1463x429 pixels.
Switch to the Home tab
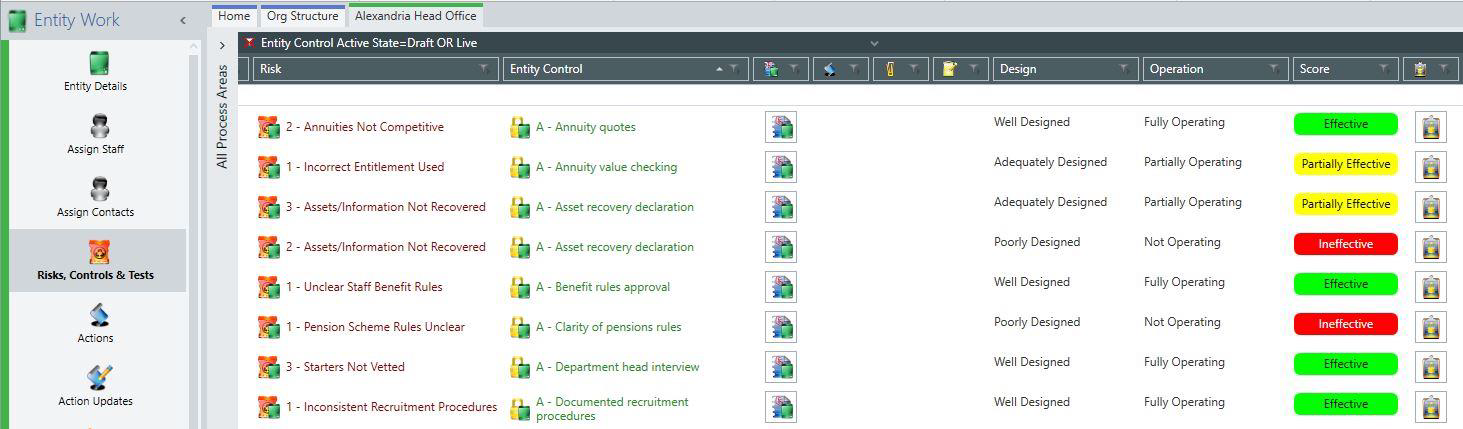point(234,16)
